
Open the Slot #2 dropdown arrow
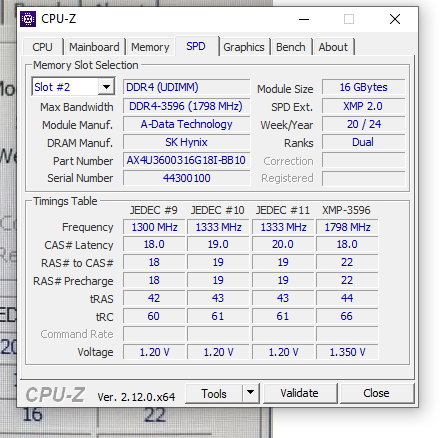tap(106, 87)
